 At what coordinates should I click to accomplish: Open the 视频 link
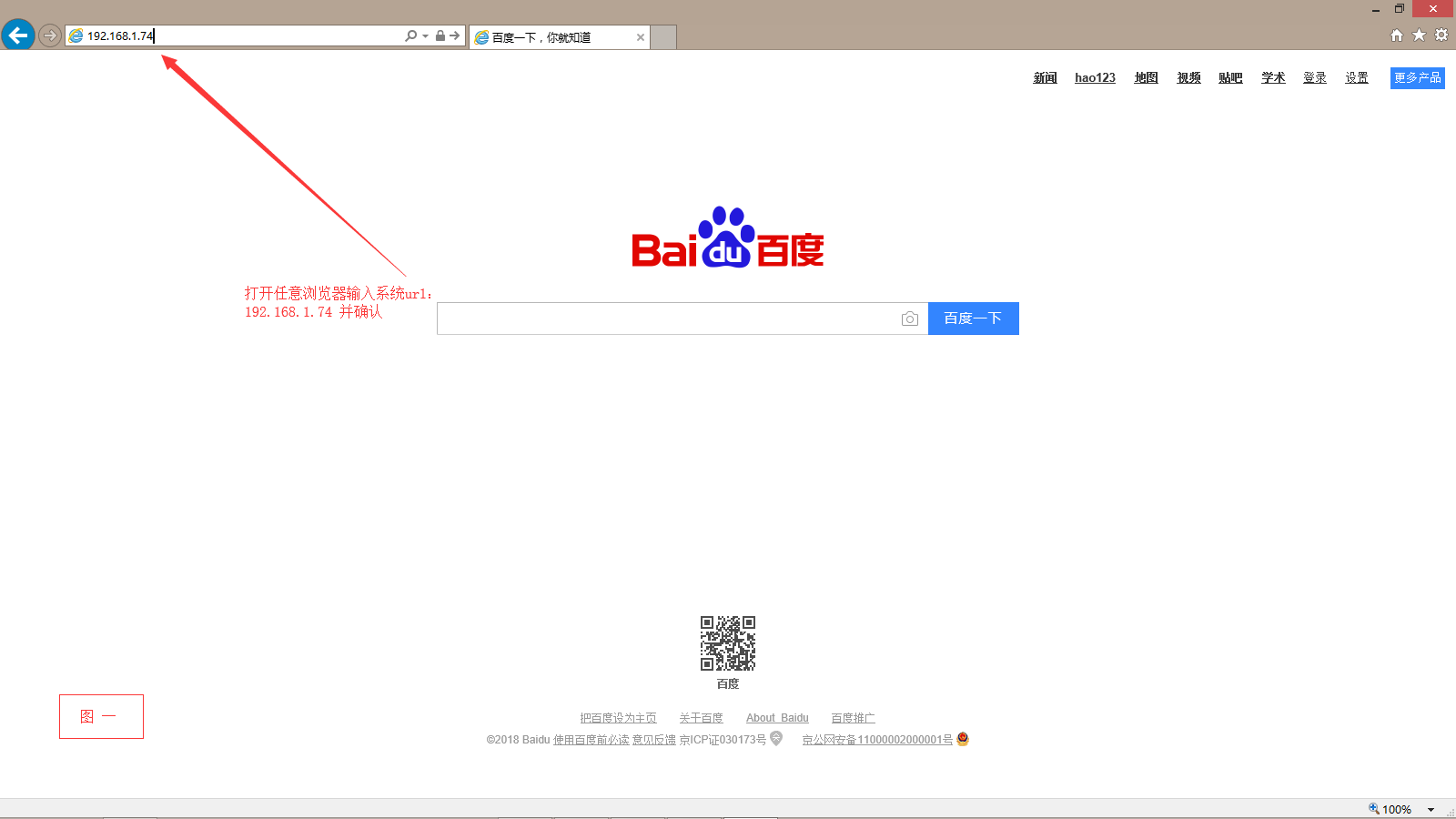tap(1188, 78)
